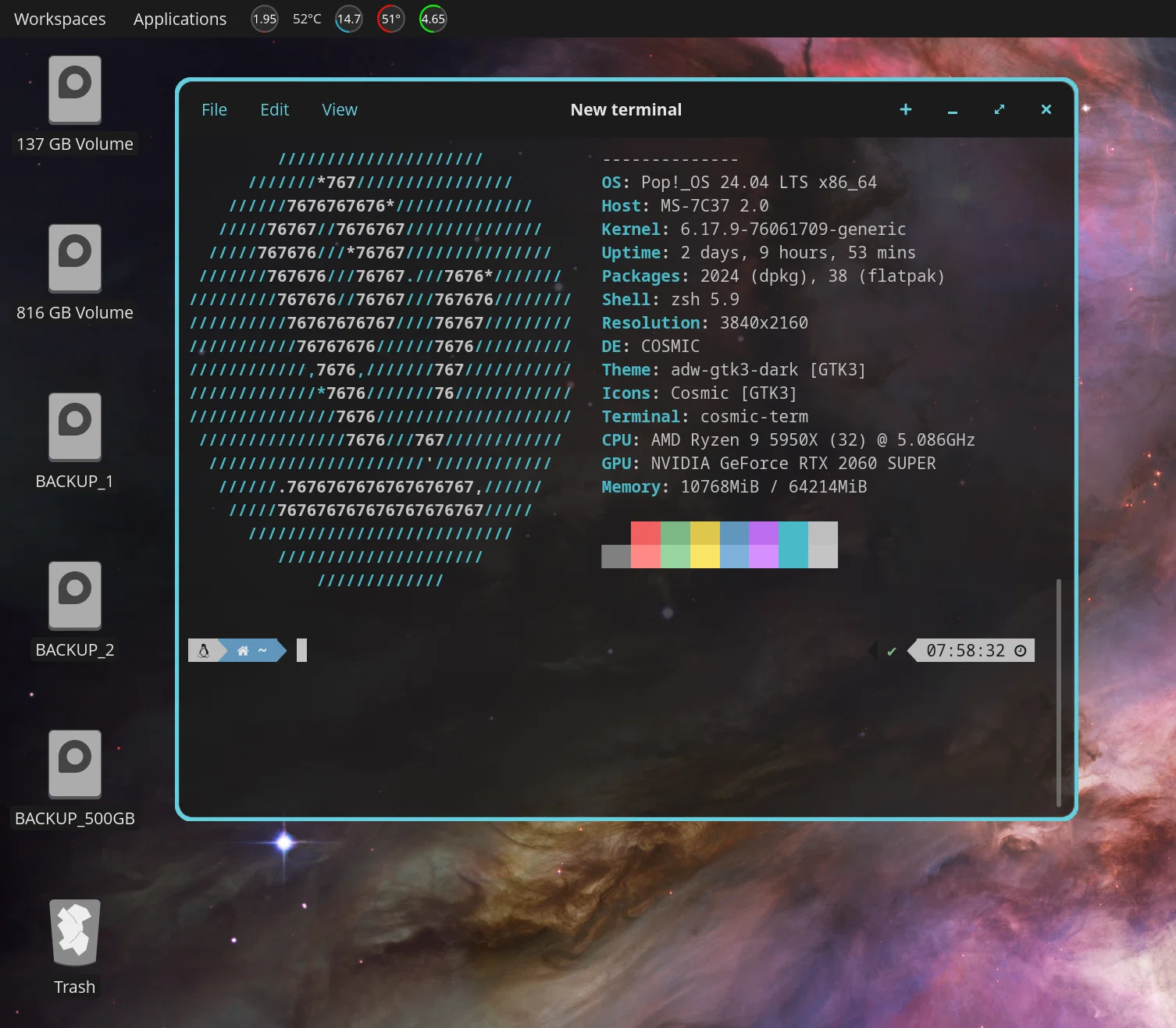The width and height of the screenshot is (1176, 1028).
Task: Click the bright red color block
Action: point(646,557)
